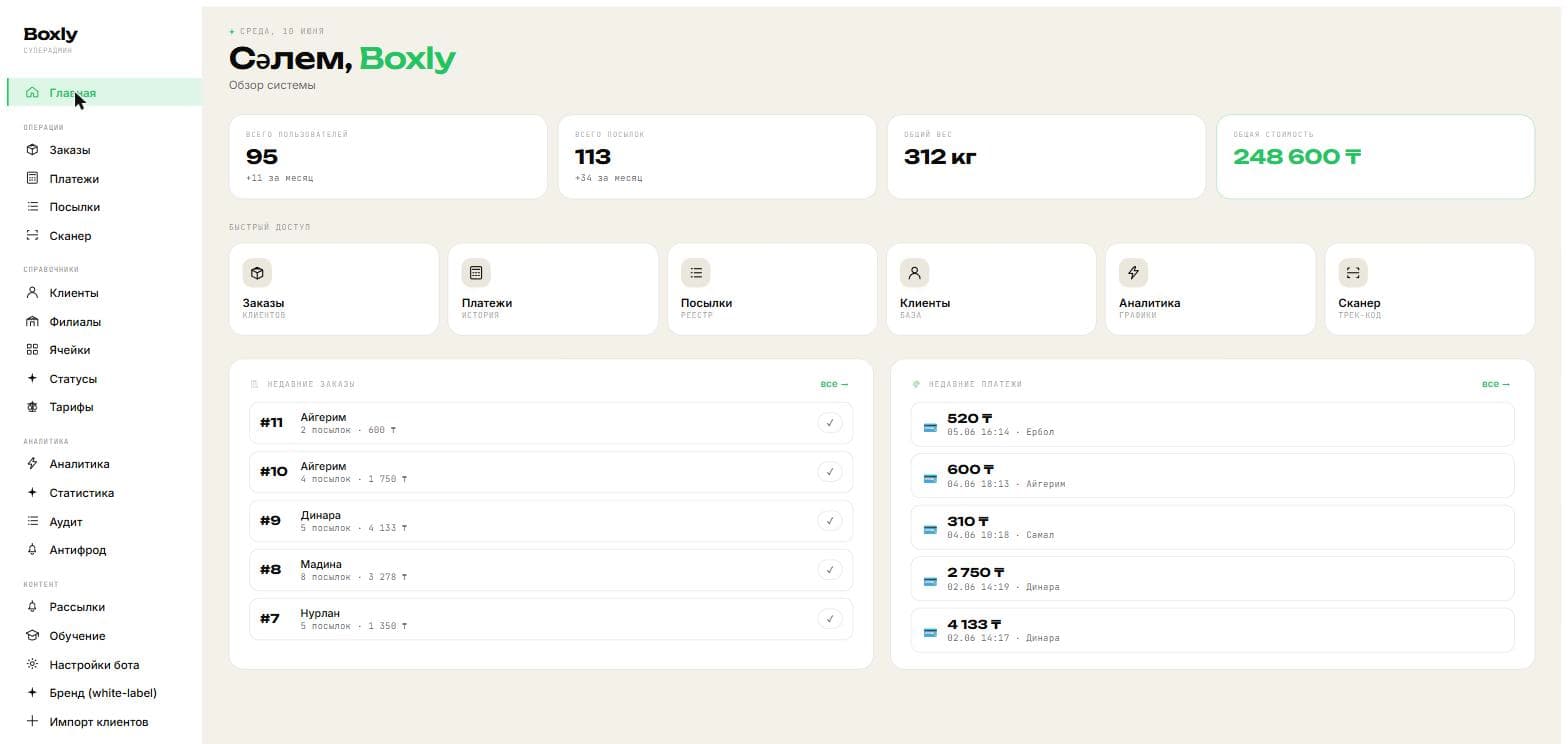Click the check icon on order #9
The width and height of the screenshot is (1568, 744).
830,521
